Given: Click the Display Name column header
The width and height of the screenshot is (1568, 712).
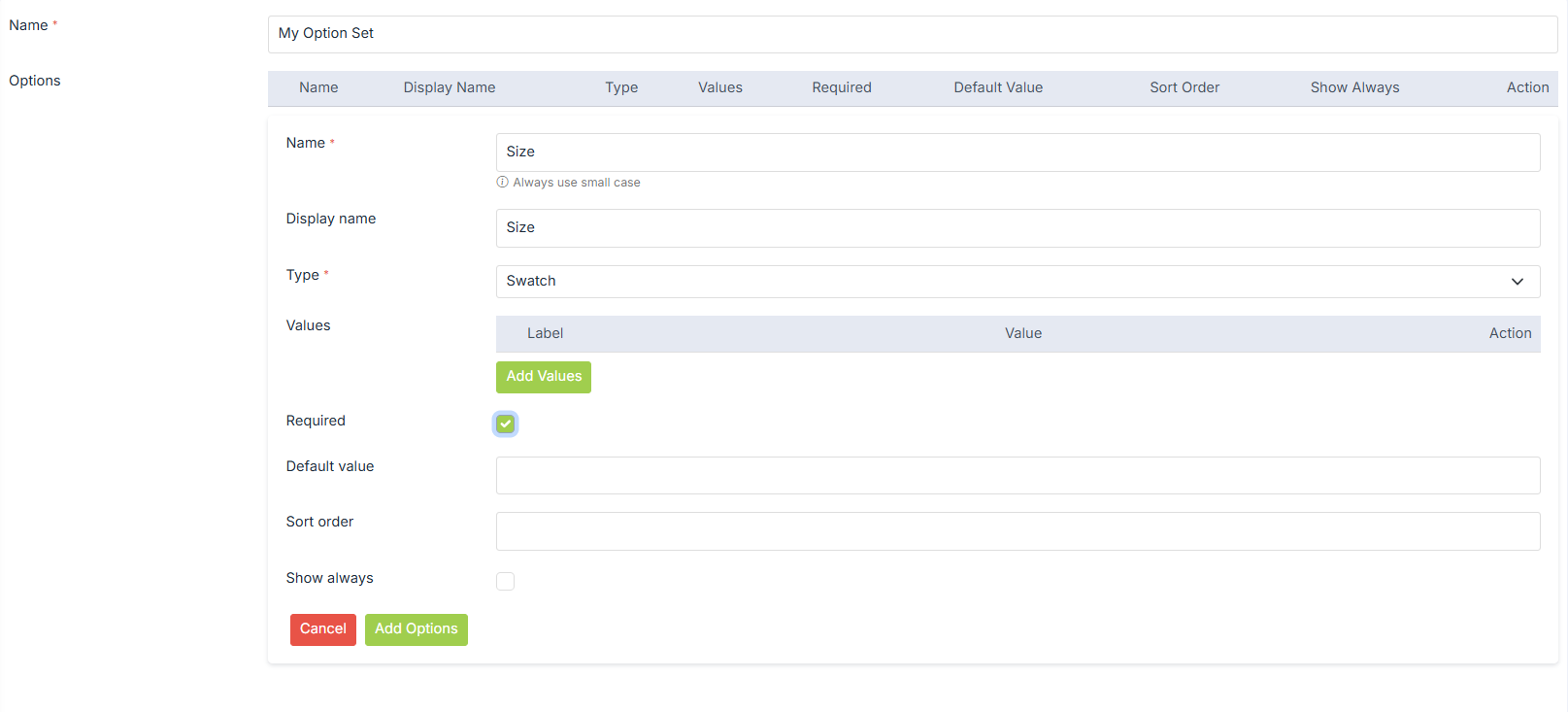Looking at the screenshot, I should [449, 87].
